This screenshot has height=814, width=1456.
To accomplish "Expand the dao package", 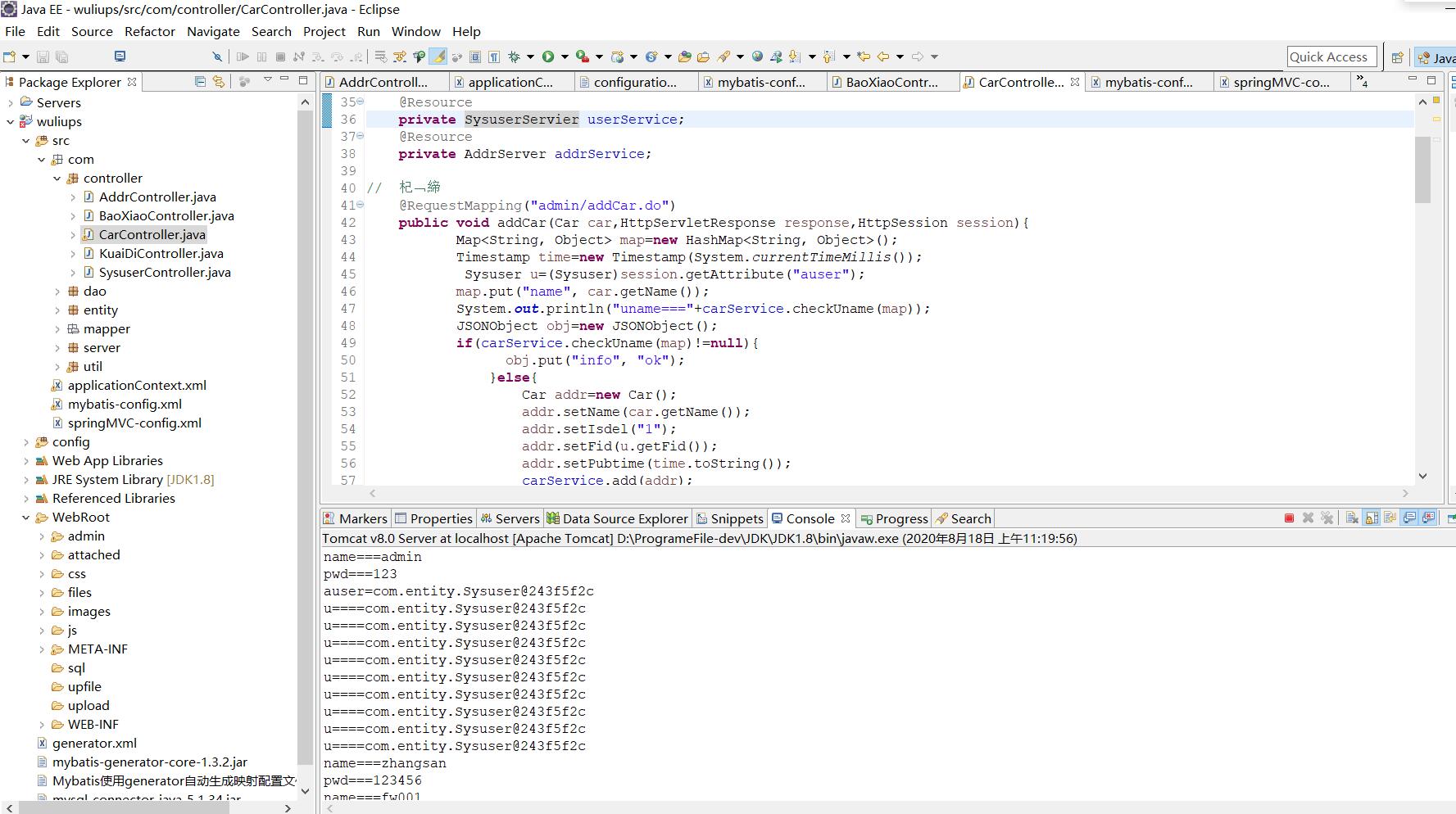I will (57, 292).
